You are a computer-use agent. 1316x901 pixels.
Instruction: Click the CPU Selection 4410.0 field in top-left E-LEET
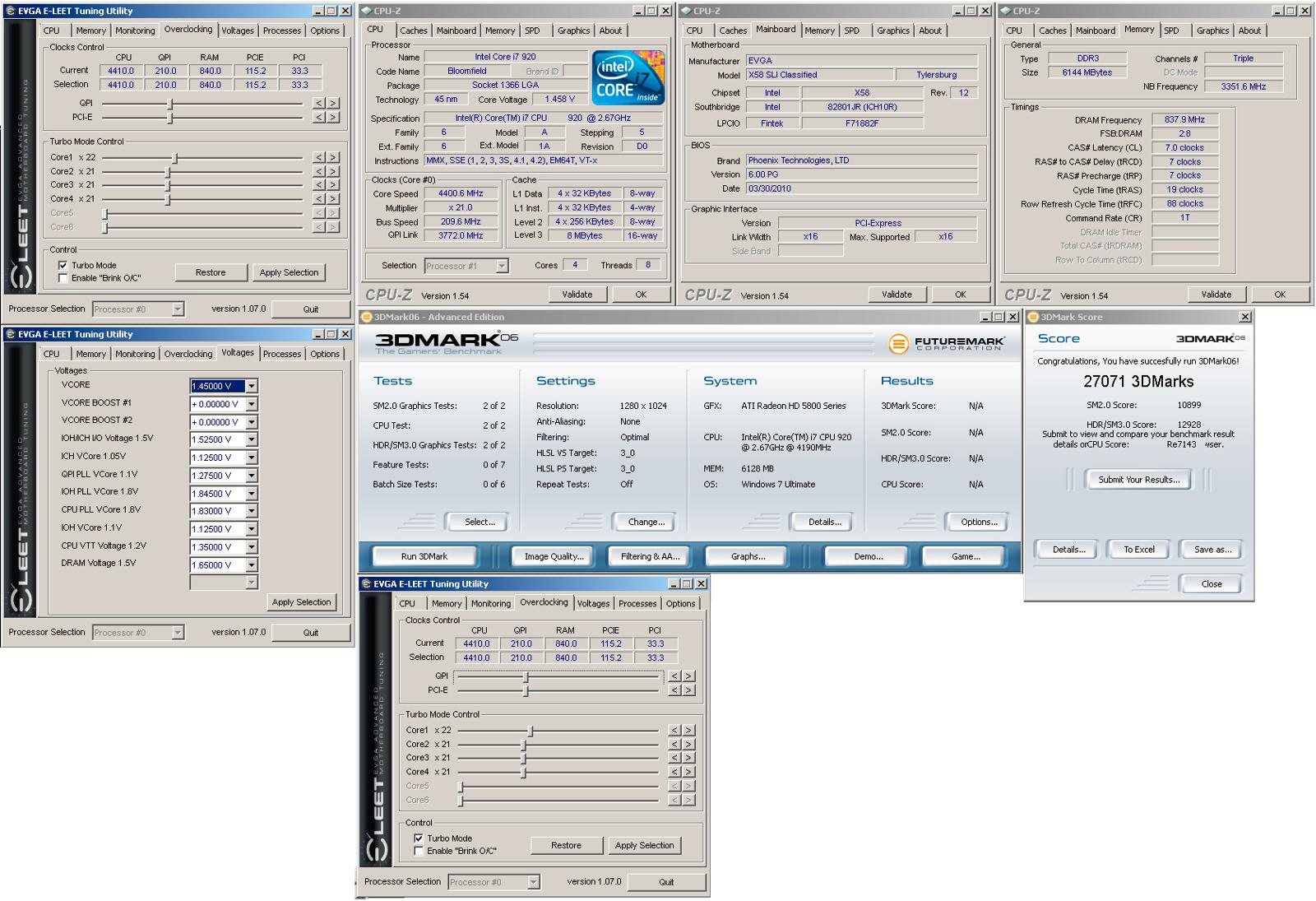click(121, 85)
